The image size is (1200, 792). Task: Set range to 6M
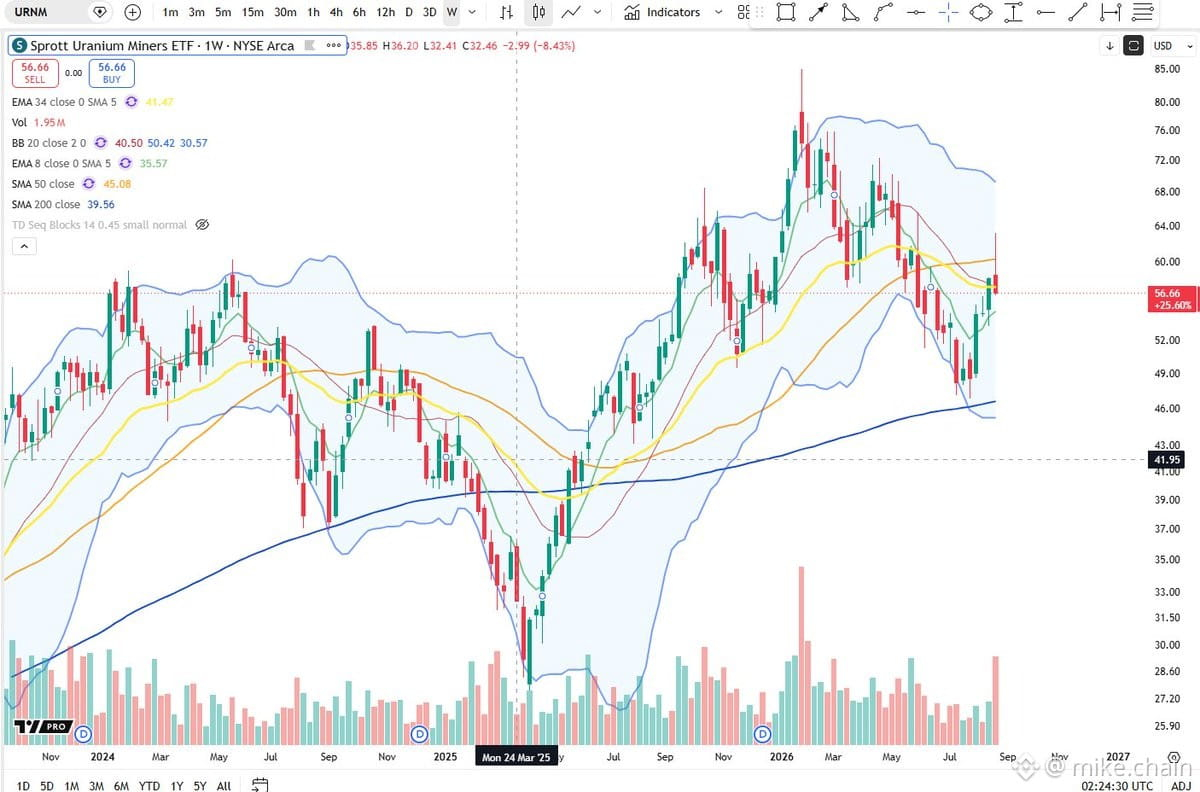click(121, 786)
